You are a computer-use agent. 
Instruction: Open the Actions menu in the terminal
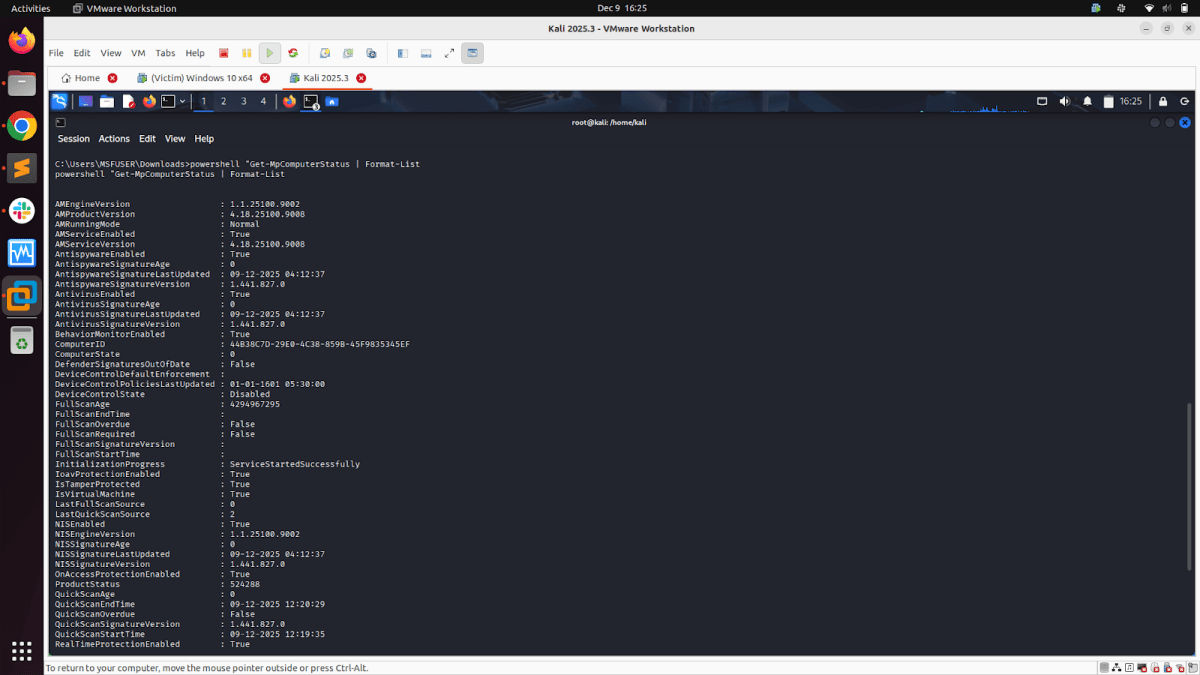coord(113,138)
